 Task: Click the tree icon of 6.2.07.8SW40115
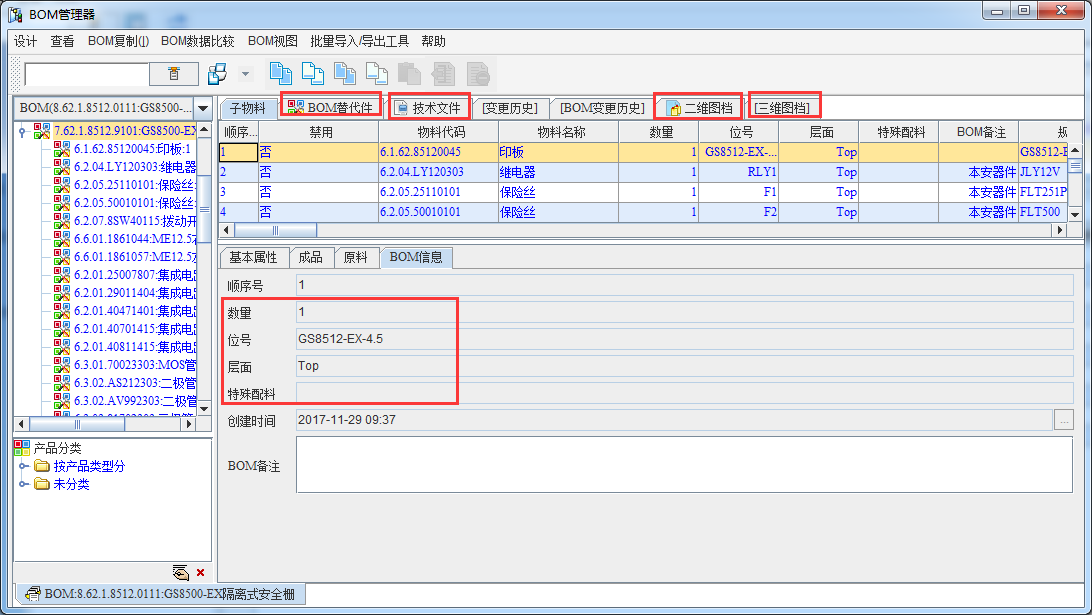click(62, 221)
